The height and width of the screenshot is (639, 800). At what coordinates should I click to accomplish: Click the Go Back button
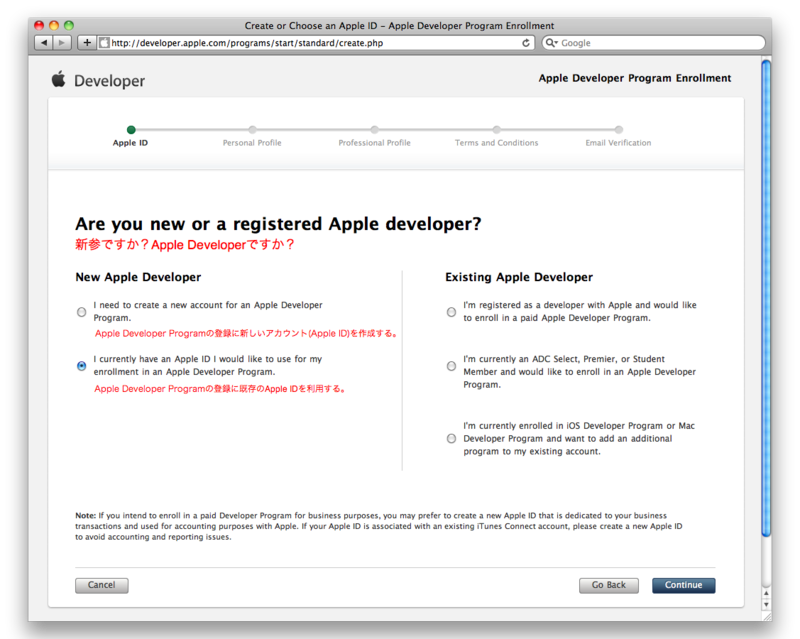click(x=609, y=585)
